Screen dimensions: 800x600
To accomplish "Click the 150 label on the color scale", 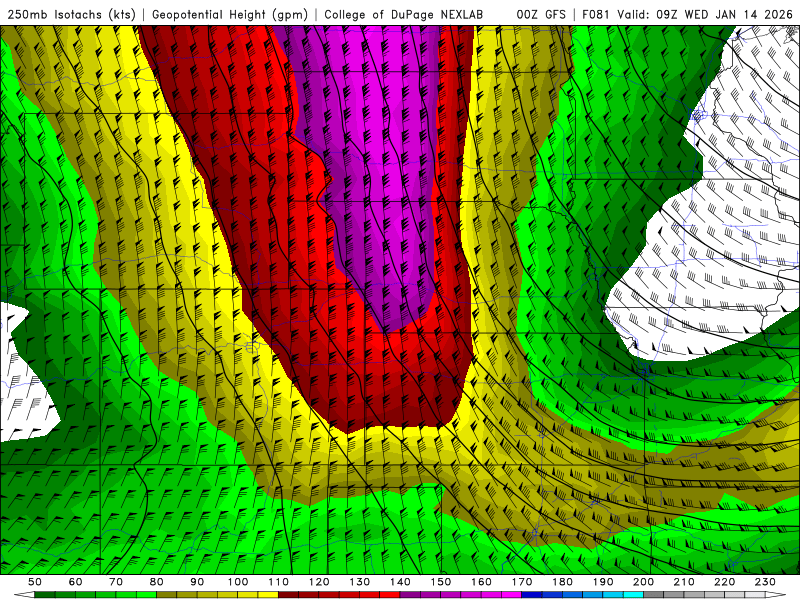I will [x=441, y=582].
